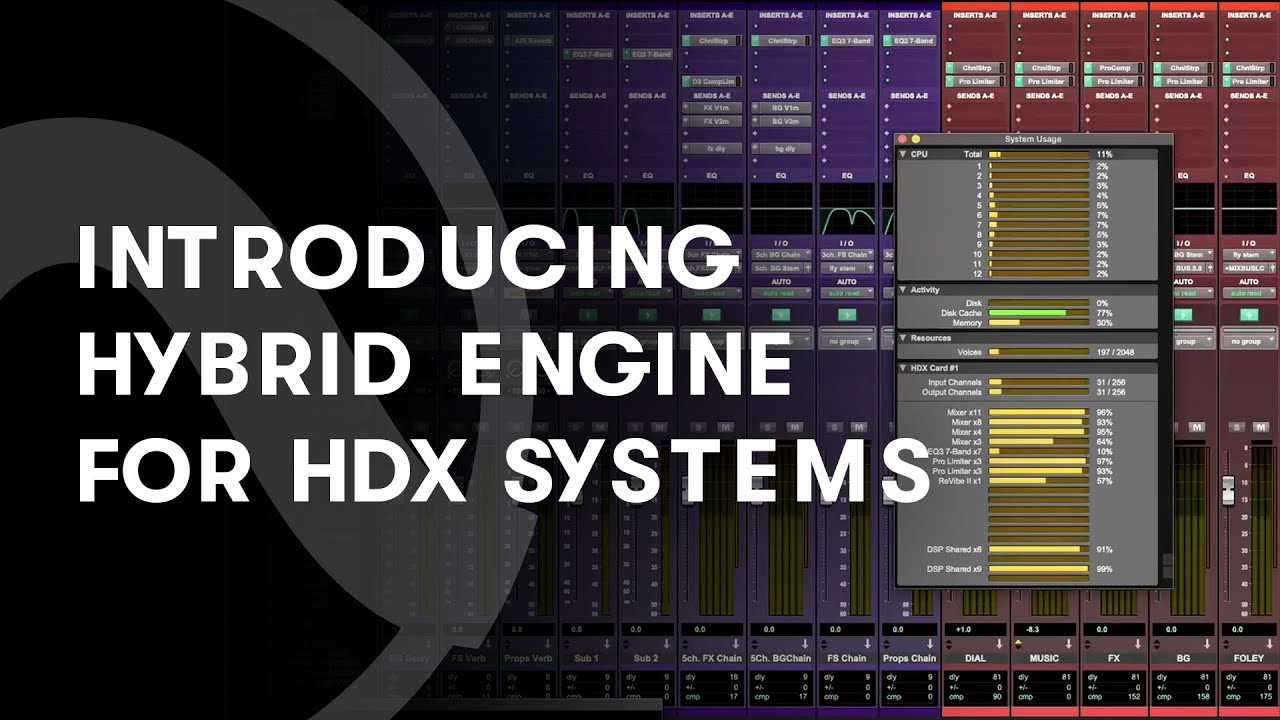The image size is (1280, 720).
Task: Open the track-type arrow icon on Props Chain strip
Action: [x=930, y=643]
